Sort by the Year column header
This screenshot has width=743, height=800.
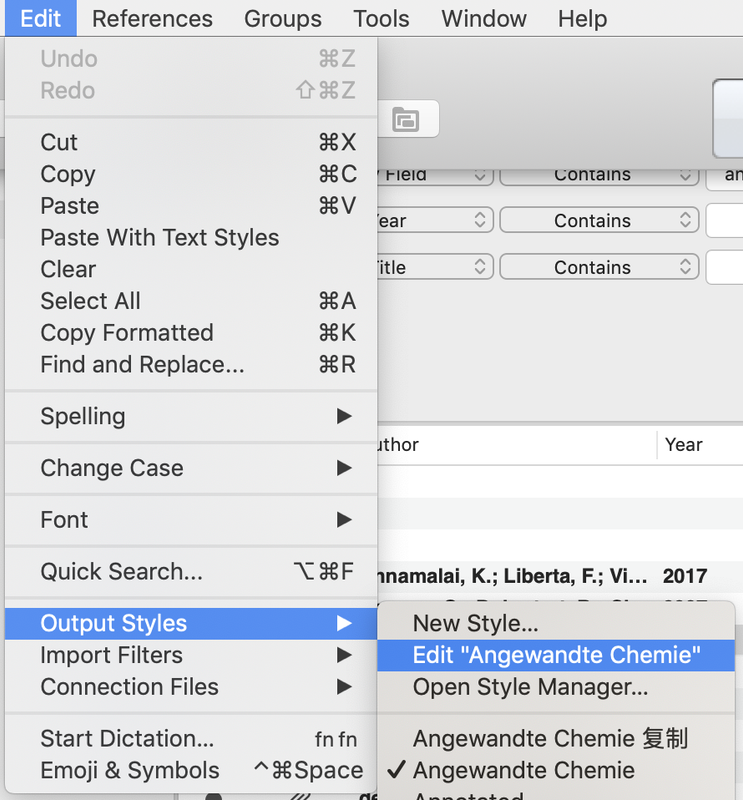[x=684, y=445]
